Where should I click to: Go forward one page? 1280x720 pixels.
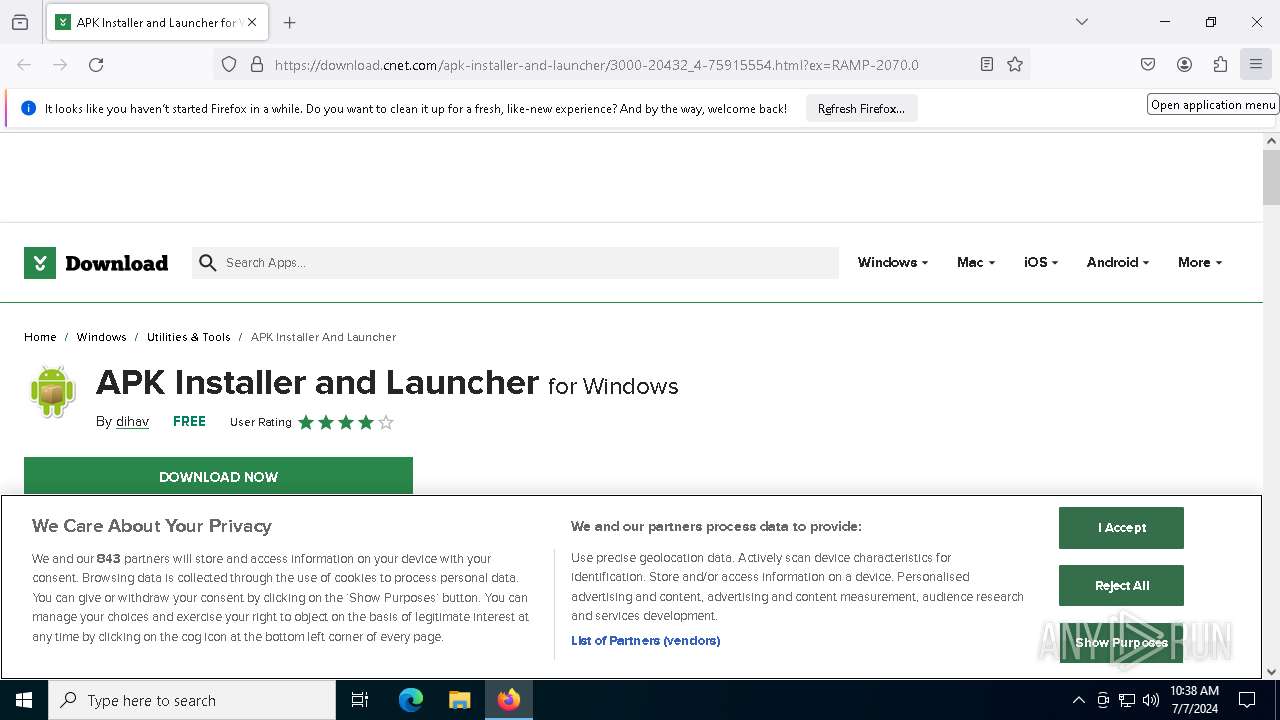60,65
